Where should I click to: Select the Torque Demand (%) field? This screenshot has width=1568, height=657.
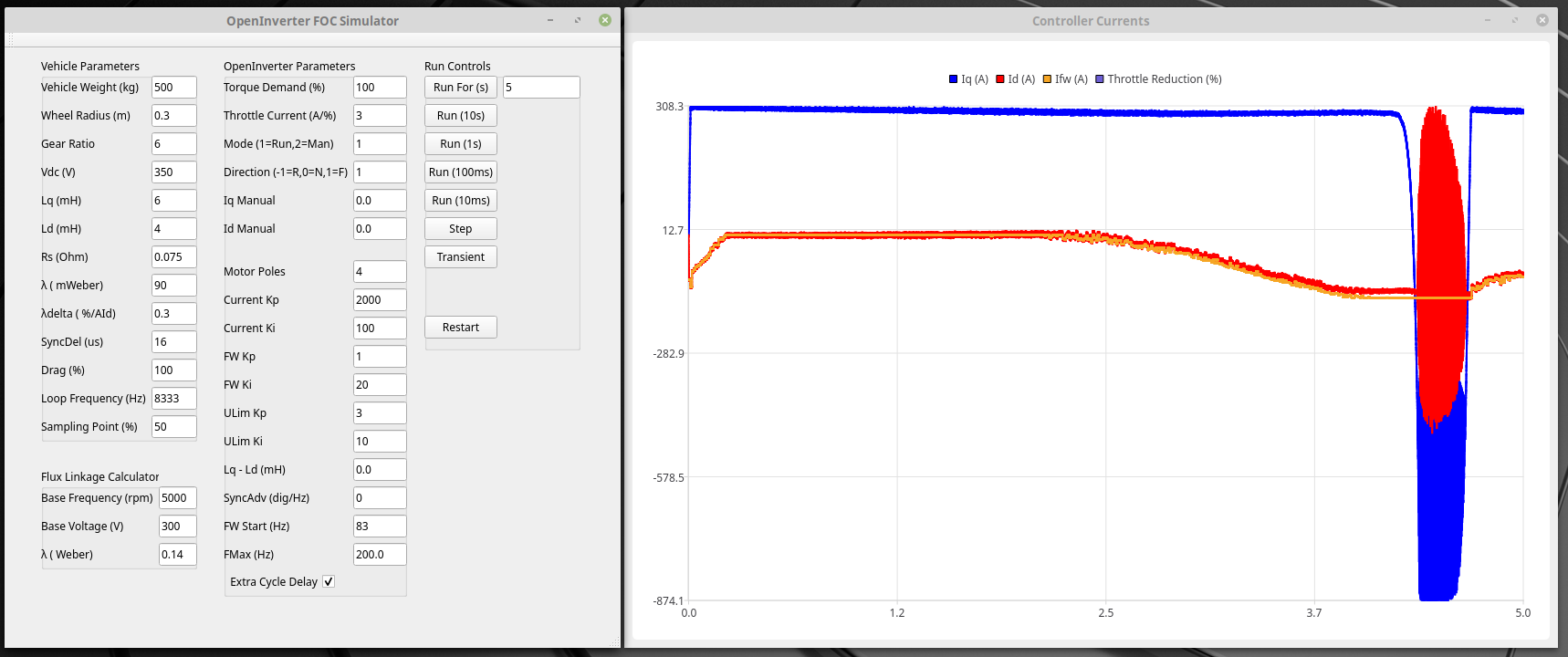click(379, 88)
